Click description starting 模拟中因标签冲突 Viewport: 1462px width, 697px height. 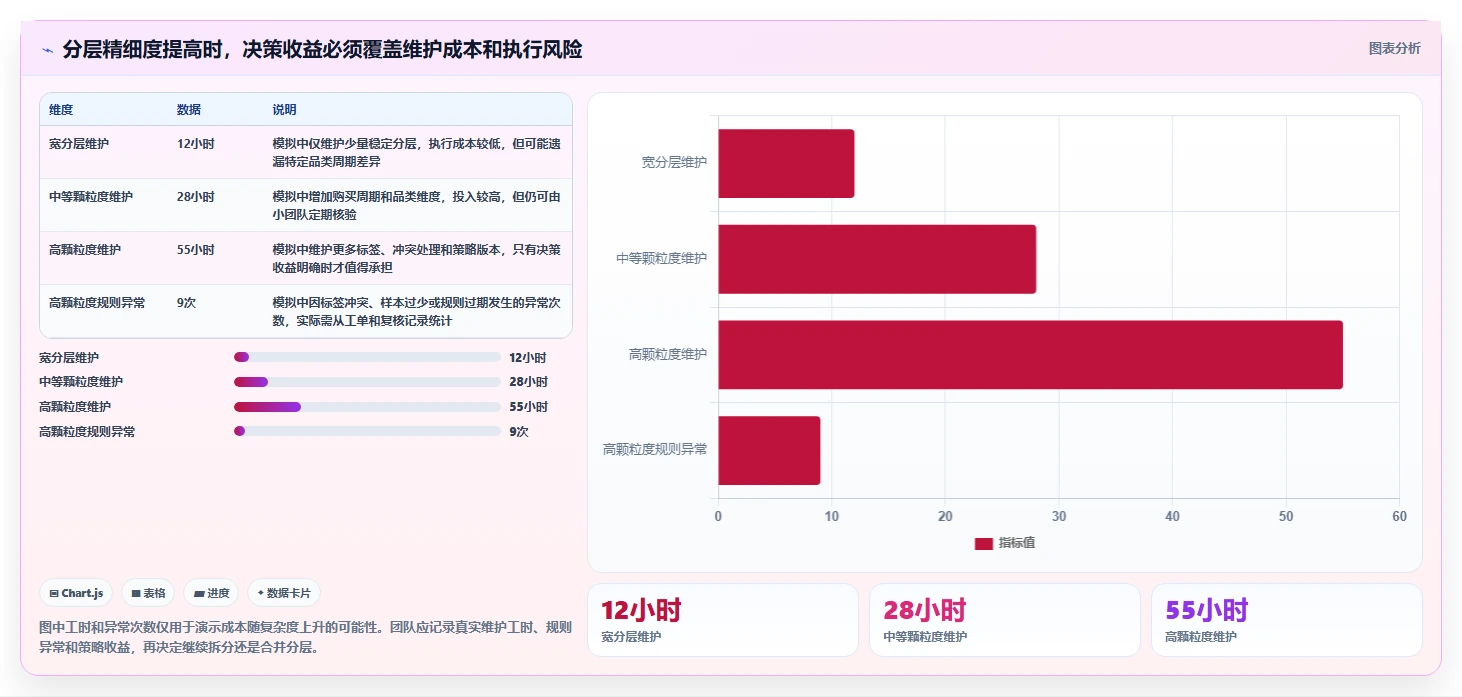click(x=417, y=311)
